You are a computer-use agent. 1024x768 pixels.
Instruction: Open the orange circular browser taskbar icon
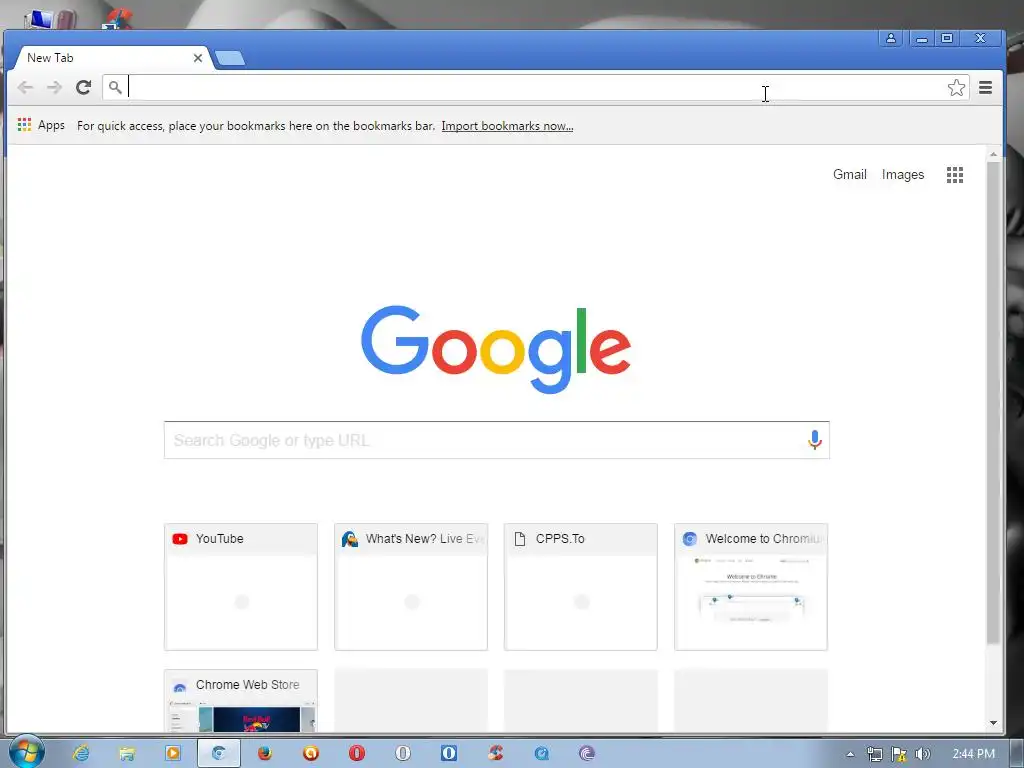[x=311, y=753]
